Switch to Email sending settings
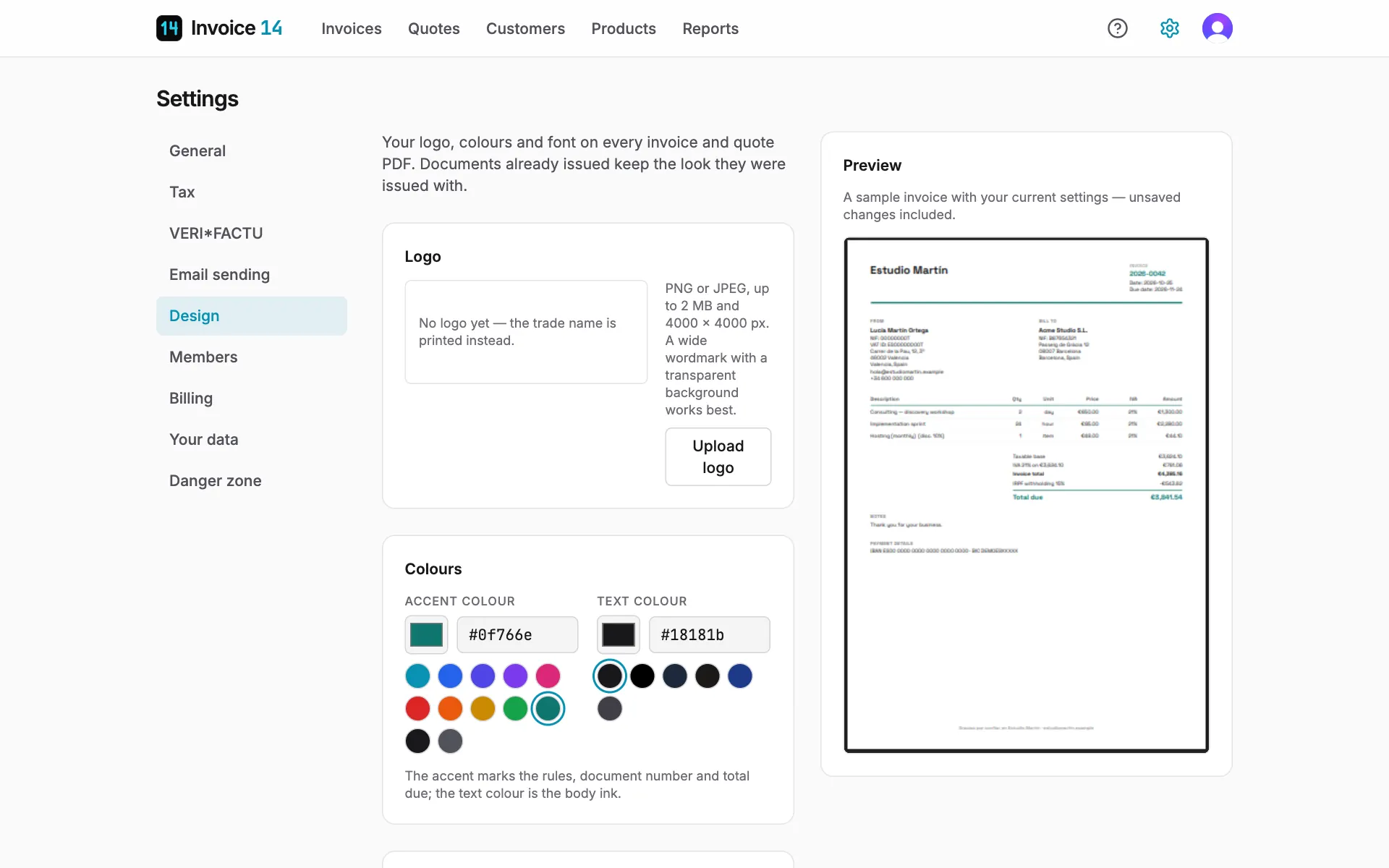This screenshot has height=868, width=1389. click(252, 275)
